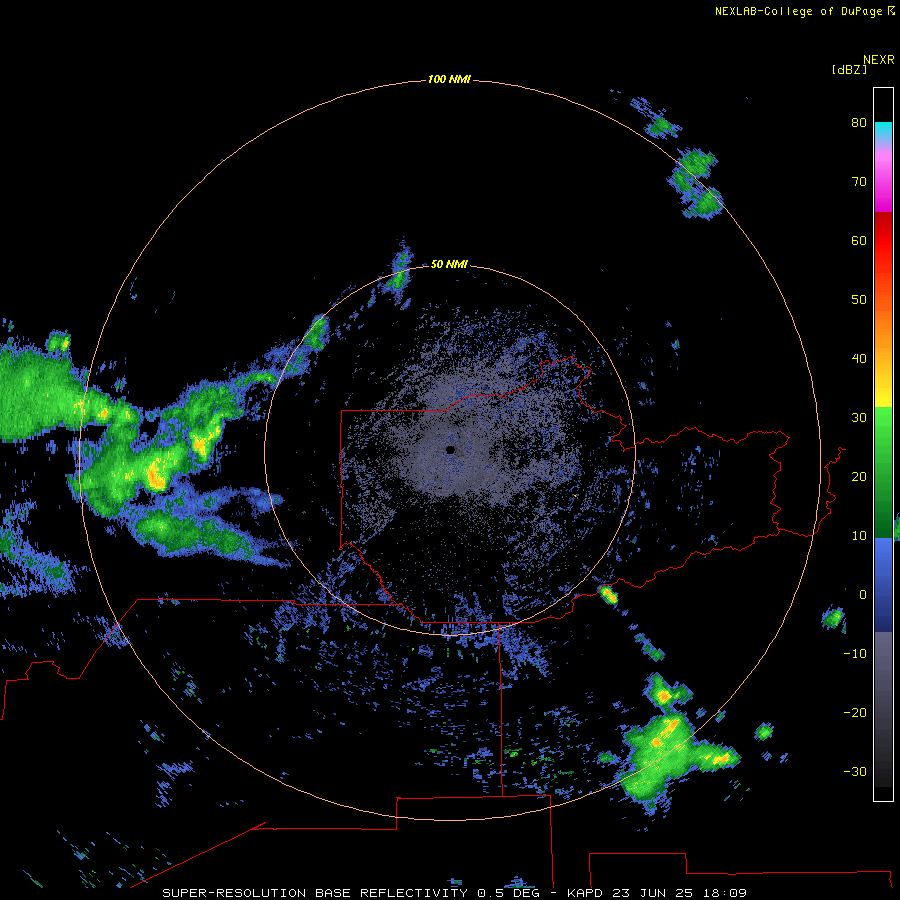The height and width of the screenshot is (900, 900).
Task: Click the 50 value on reflectivity scale
Action: coord(859,300)
